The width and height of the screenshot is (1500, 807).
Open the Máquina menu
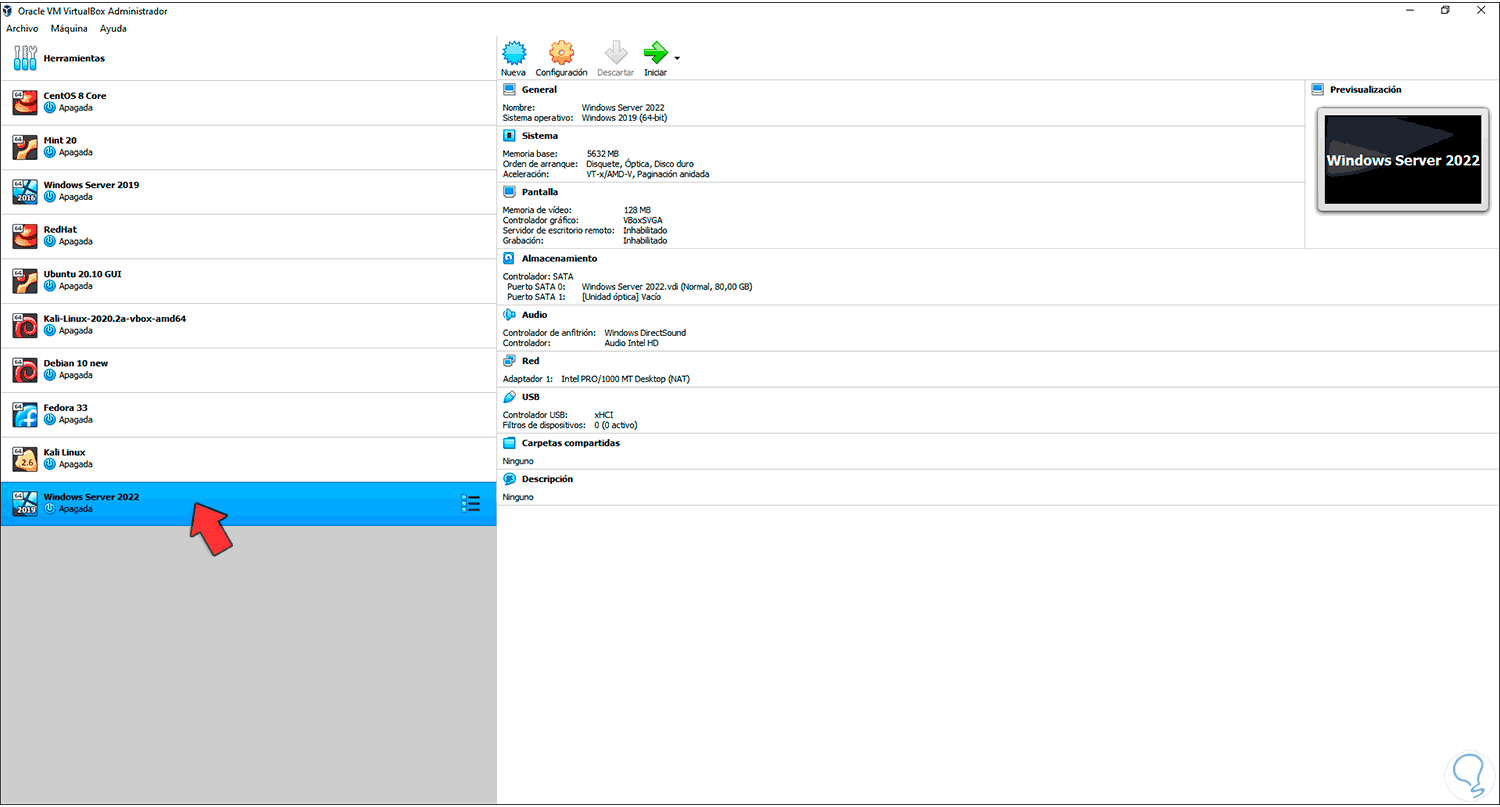click(x=69, y=29)
